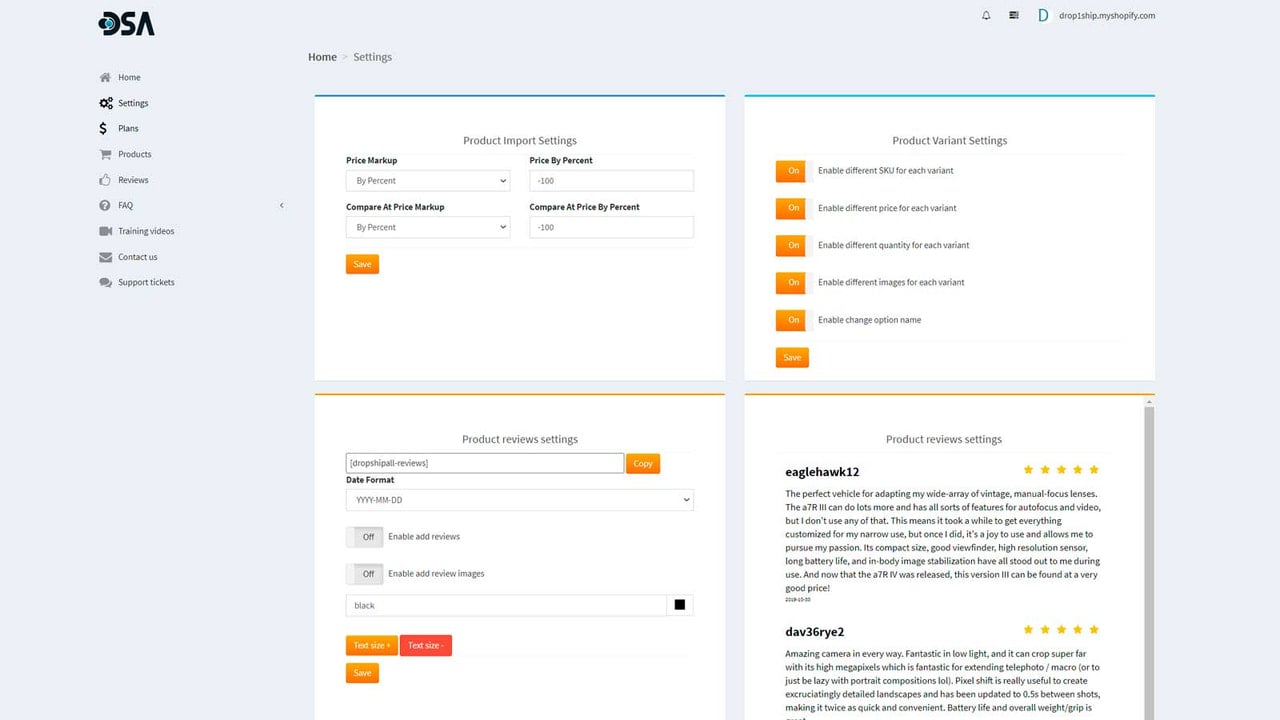The image size is (1280, 720).
Task: Click the Plans dollar icon
Action: coord(103,128)
